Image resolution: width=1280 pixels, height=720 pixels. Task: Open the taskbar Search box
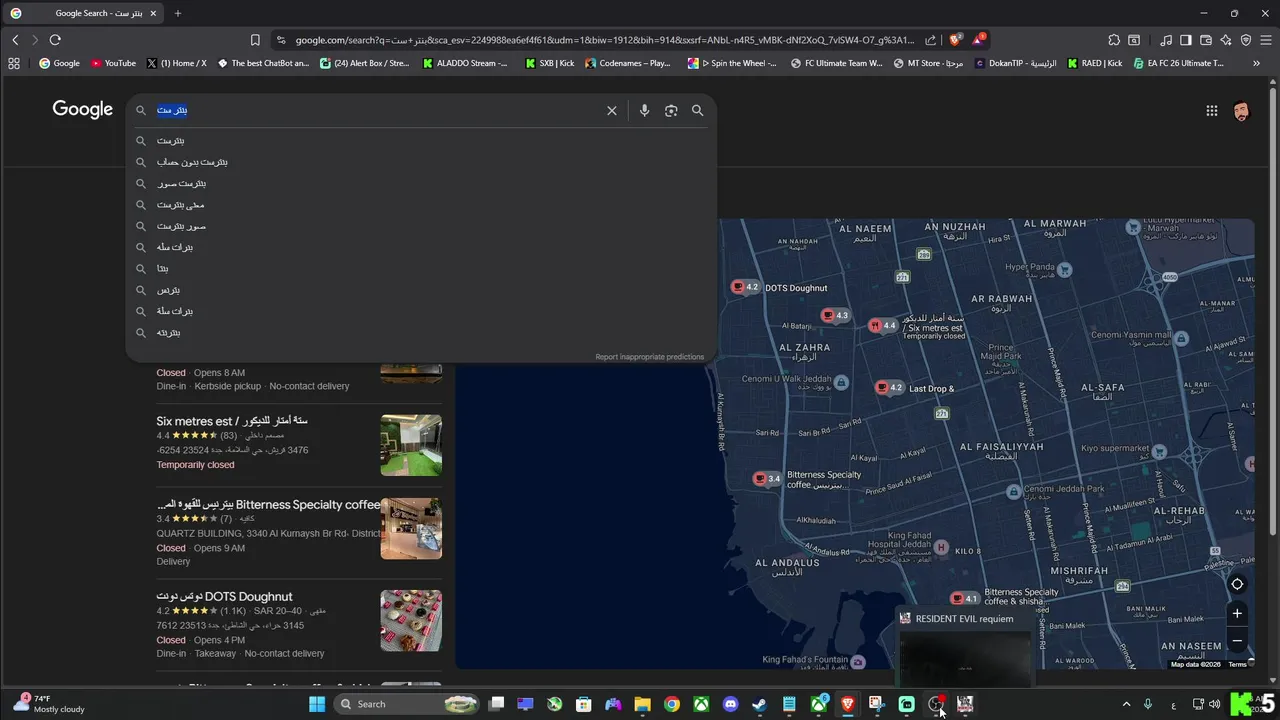[406, 704]
